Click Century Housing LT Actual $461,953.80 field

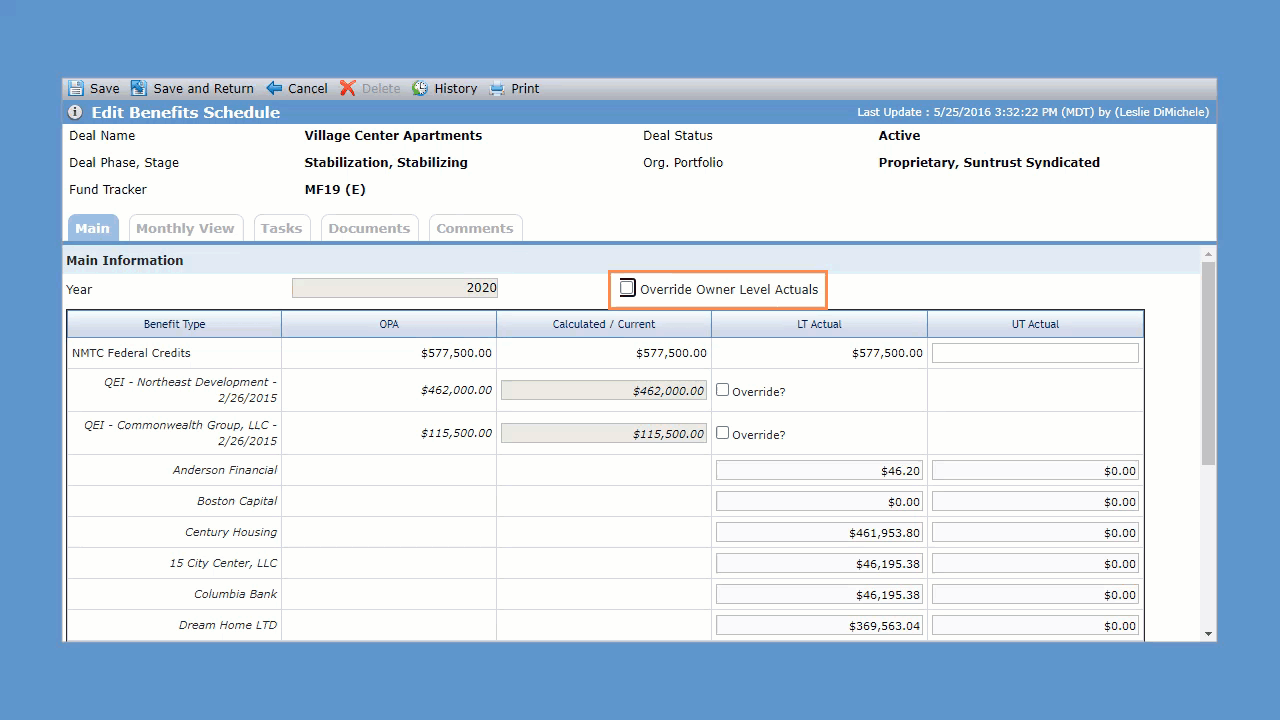click(819, 533)
